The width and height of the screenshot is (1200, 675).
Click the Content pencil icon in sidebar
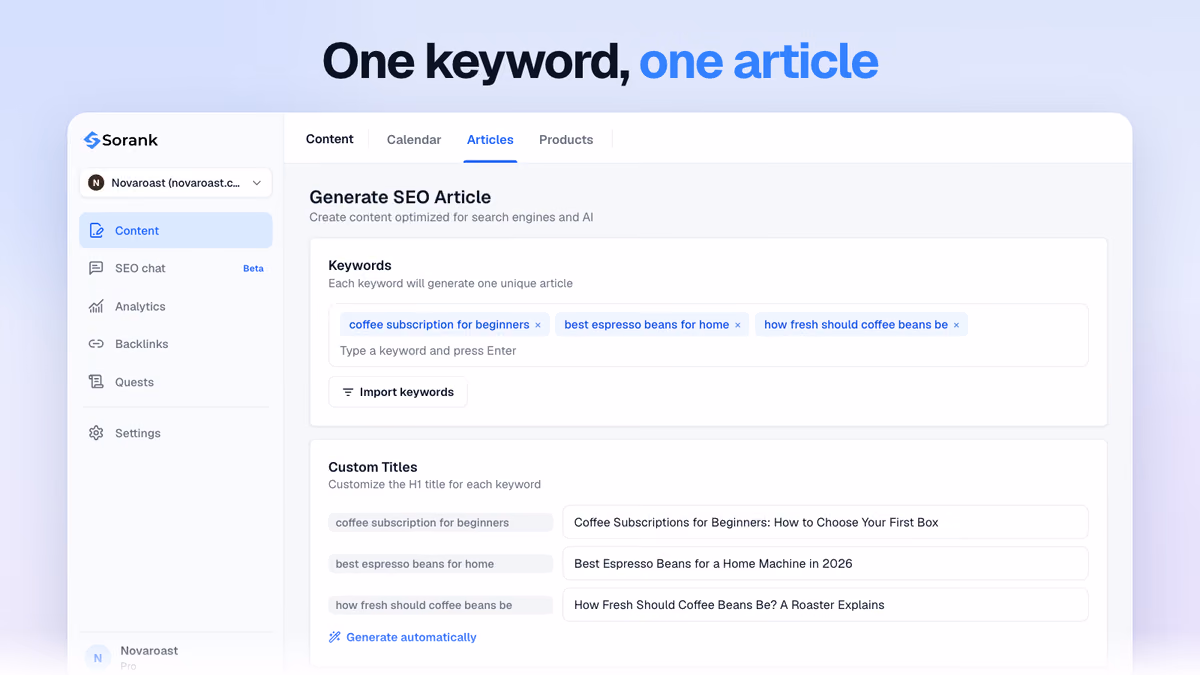pos(96,231)
